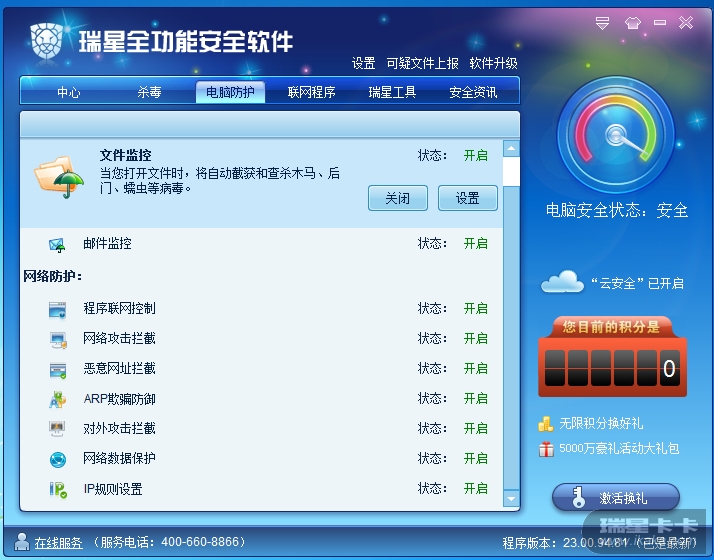
Task: Select the IP规则设置 row label
Action: tap(113, 489)
